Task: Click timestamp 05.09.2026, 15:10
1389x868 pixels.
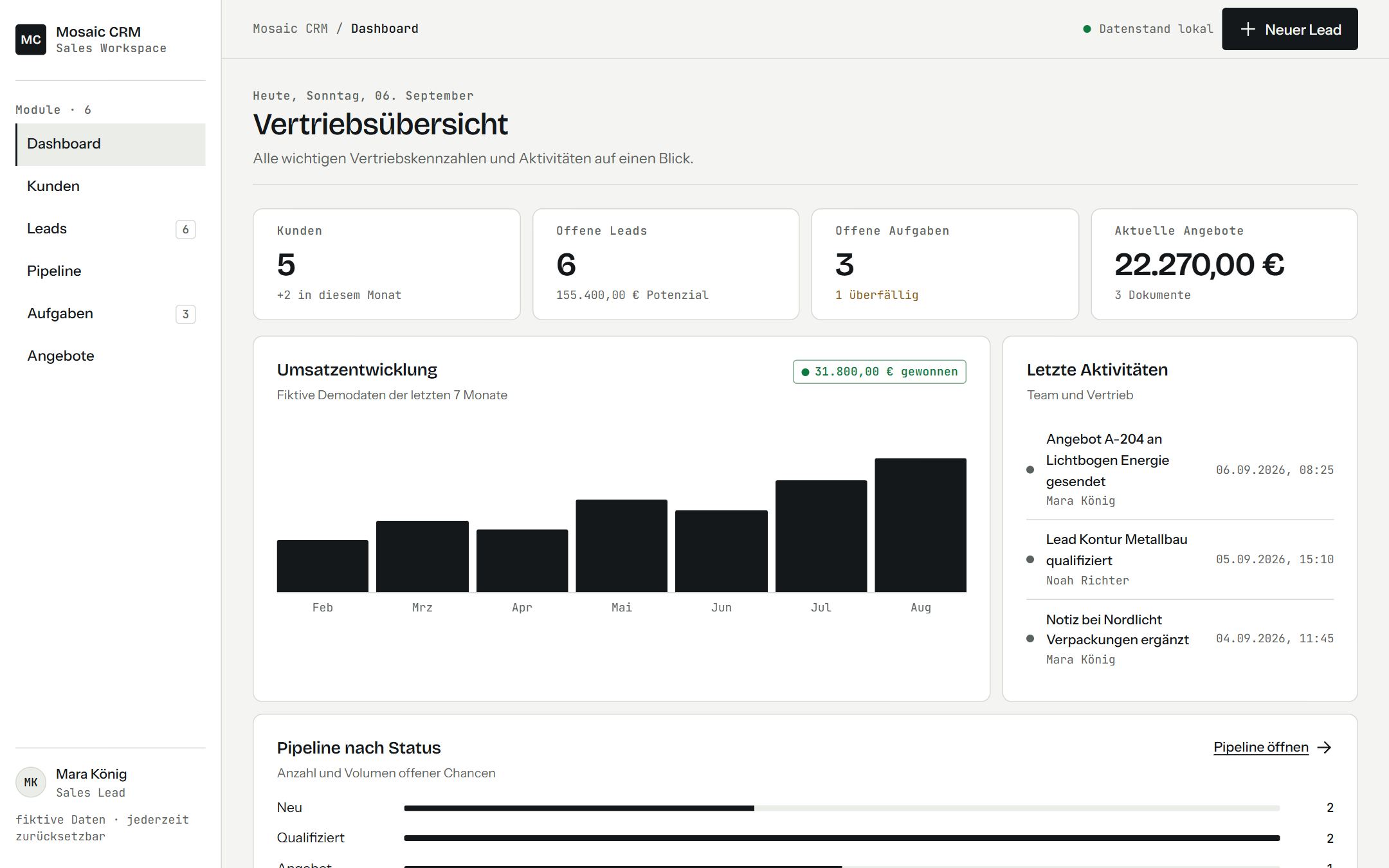Action: tap(1275, 559)
